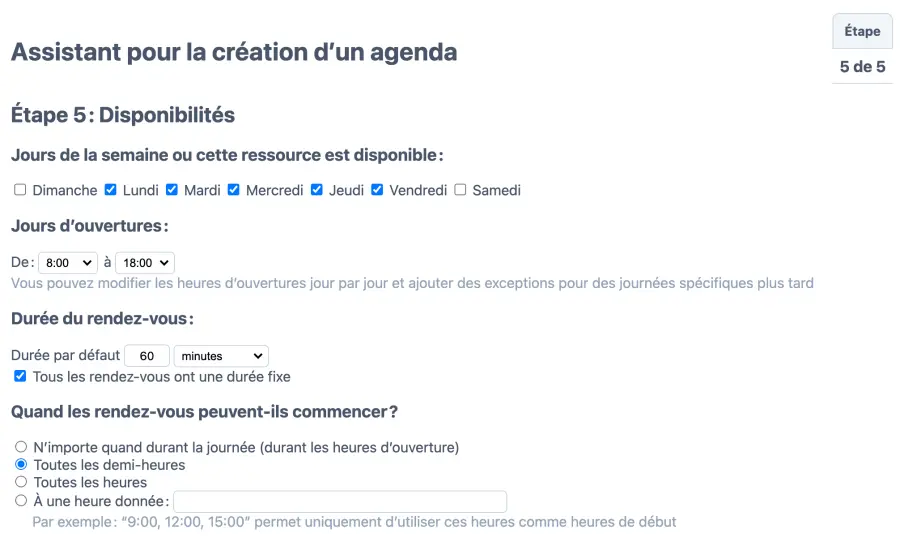Click the Étape step indicator tab
The height and width of the screenshot is (542, 900).
click(x=862, y=32)
